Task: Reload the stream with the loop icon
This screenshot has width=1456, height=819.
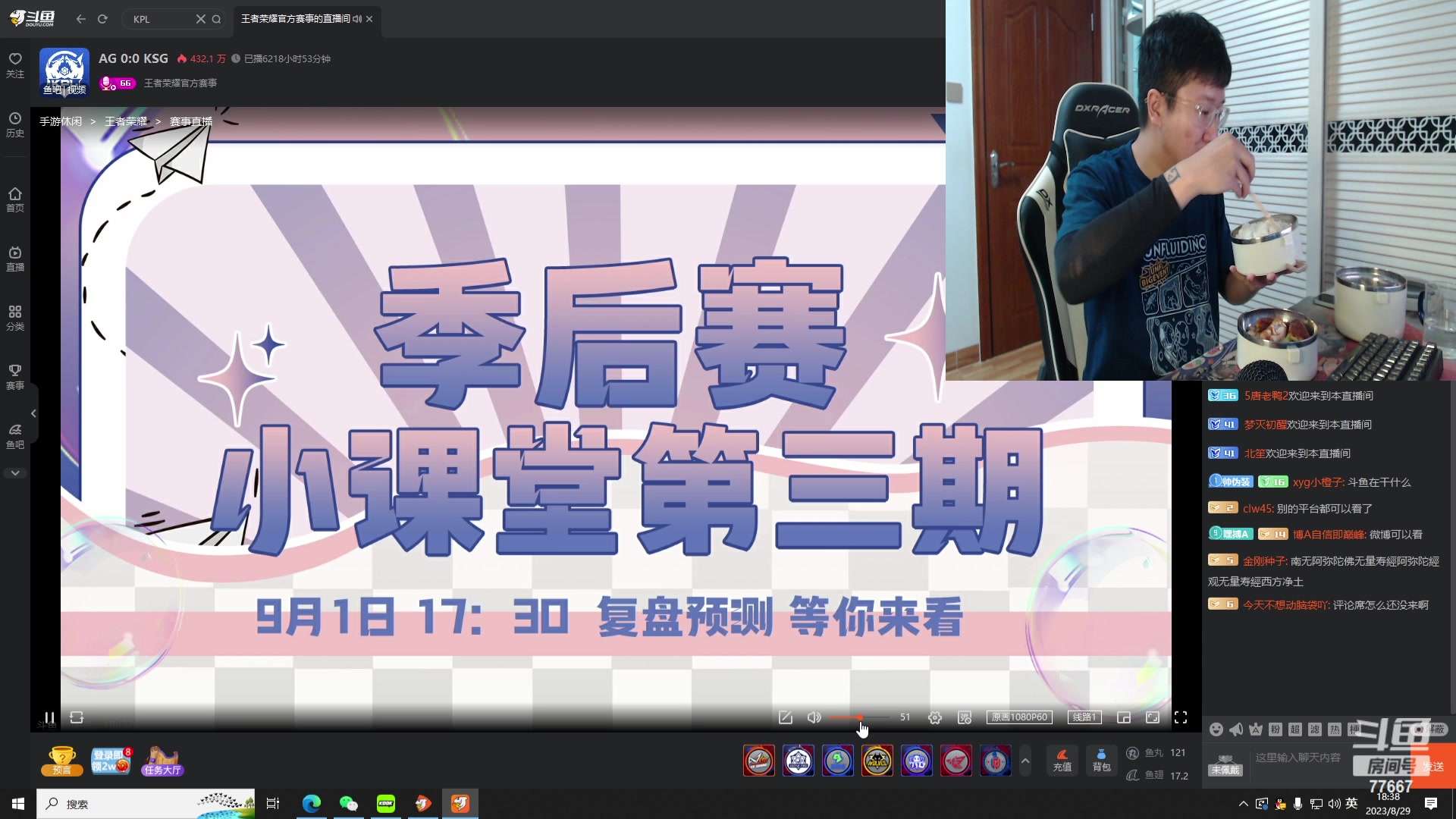Action: [77, 717]
